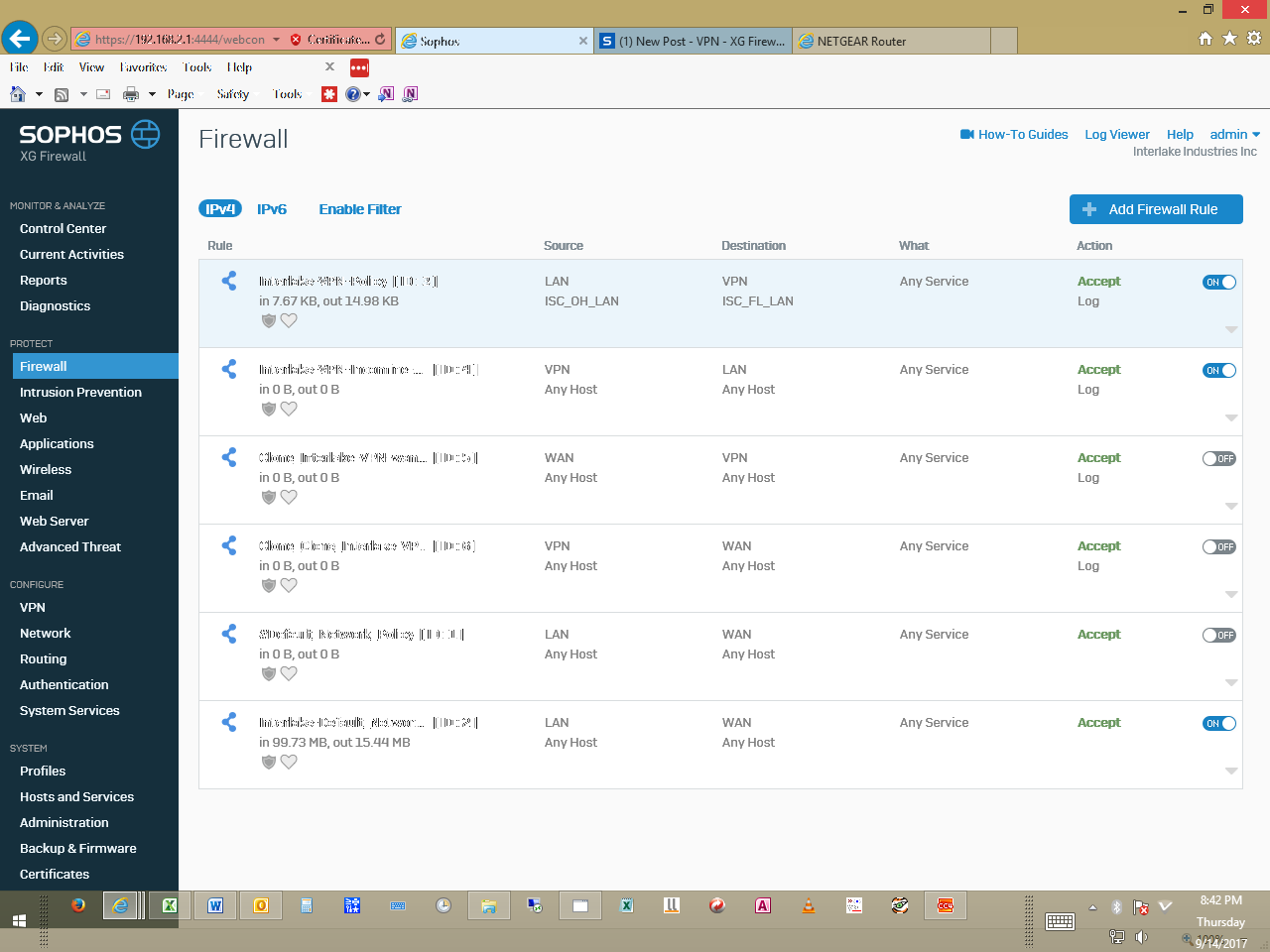
Task: Click the Sophos XG Firewall logo
Action: 89,142
